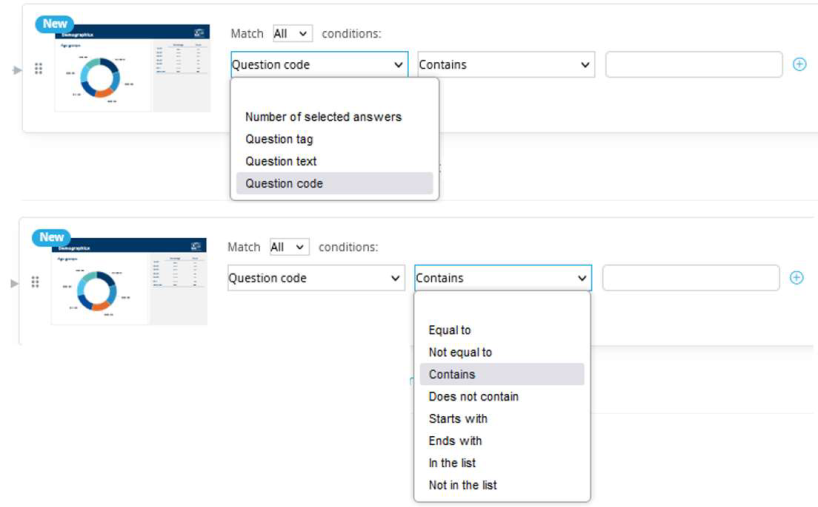
Task: Expand the first slide row arrow
Action: pos(17,70)
